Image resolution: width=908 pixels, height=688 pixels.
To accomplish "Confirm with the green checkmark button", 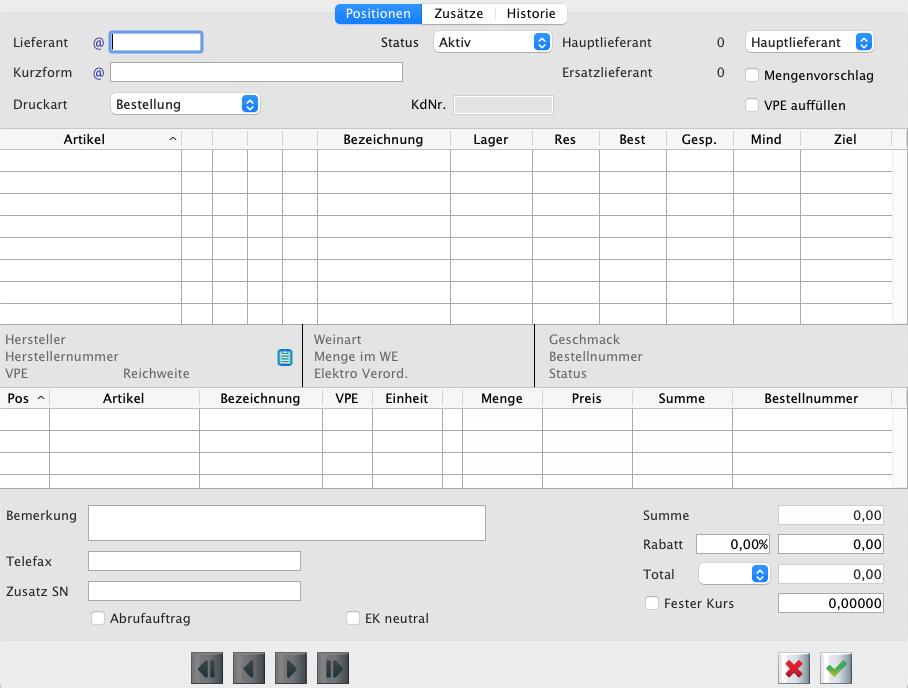I will pos(836,668).
